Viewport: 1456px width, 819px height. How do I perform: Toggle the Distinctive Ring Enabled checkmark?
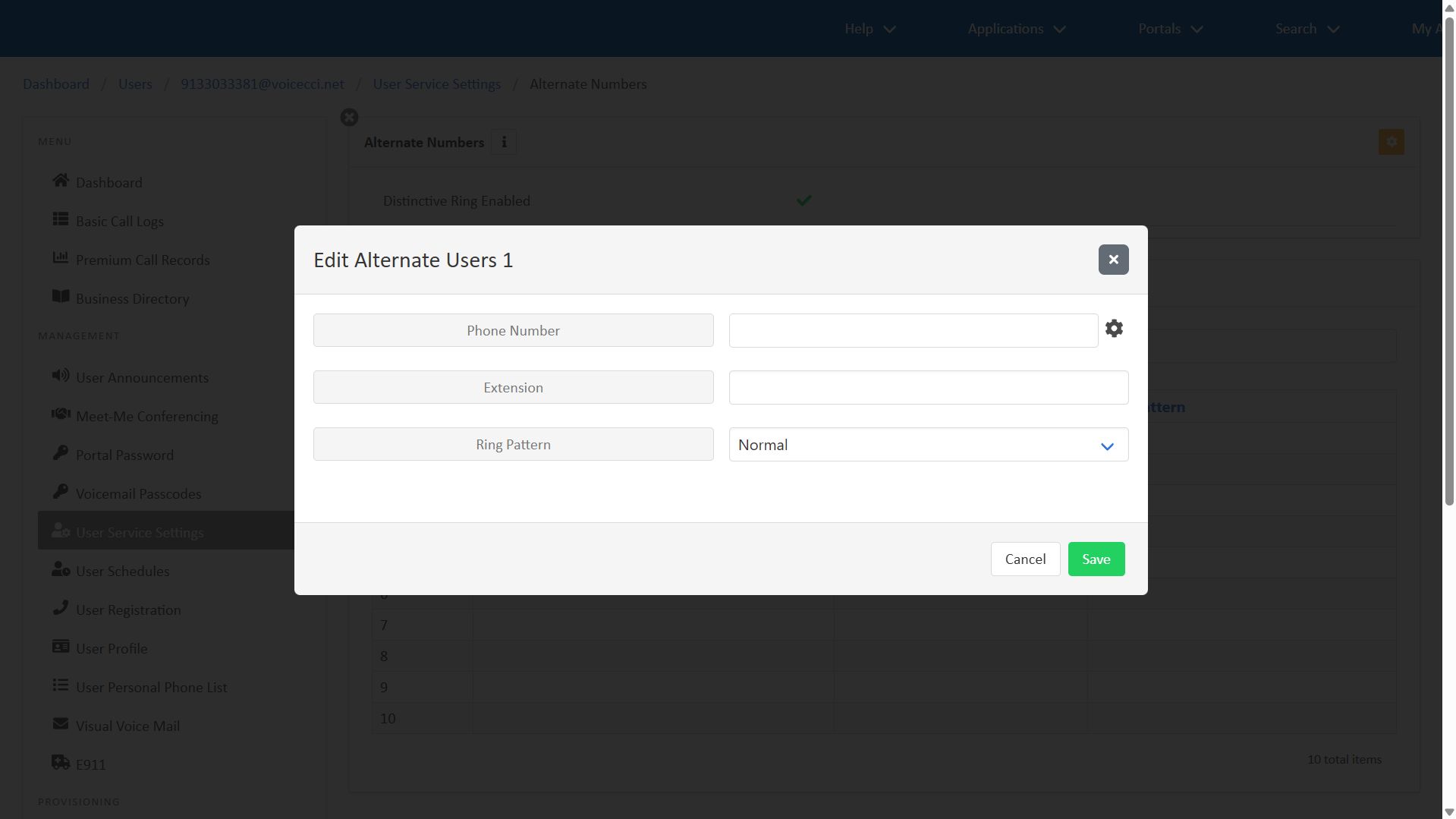[803, 200]
